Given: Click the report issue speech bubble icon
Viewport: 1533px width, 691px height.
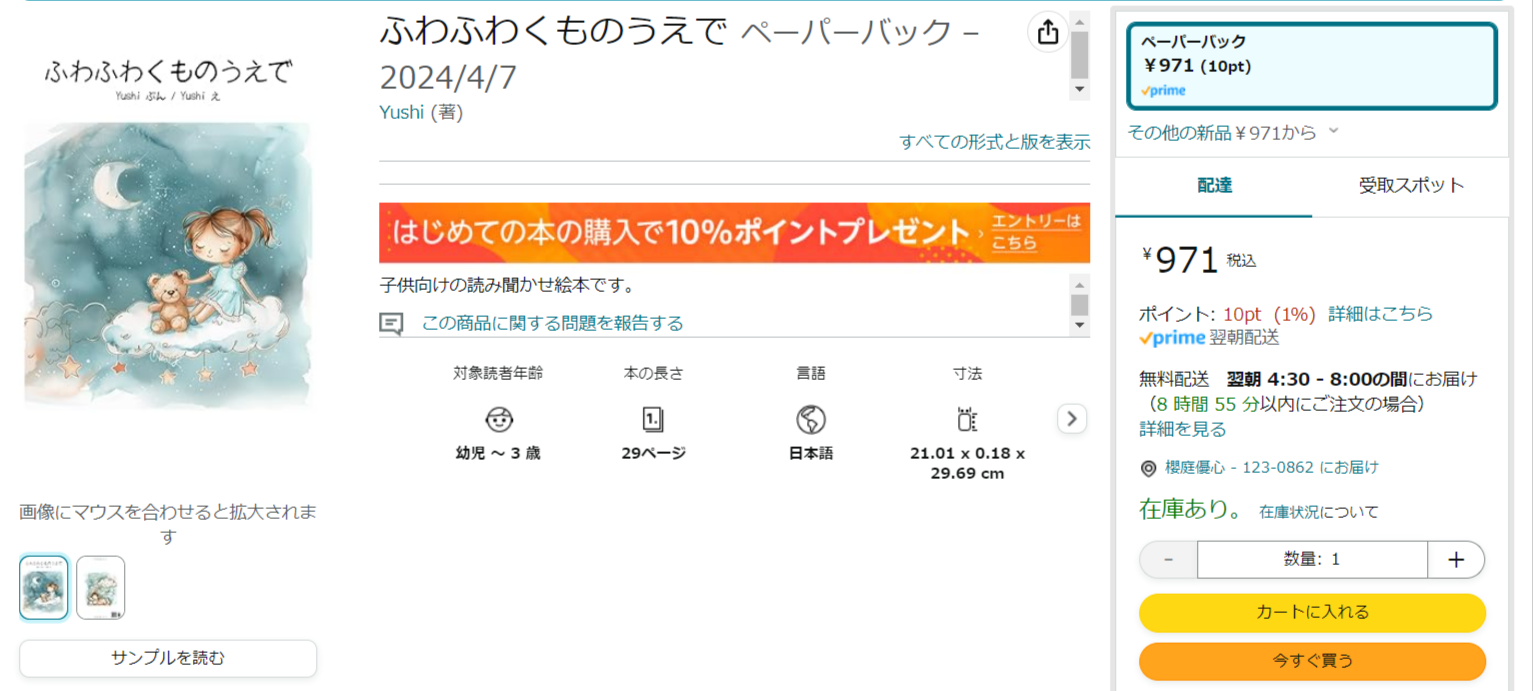Looking at the screenshot, I should click(x=391, y=324).
